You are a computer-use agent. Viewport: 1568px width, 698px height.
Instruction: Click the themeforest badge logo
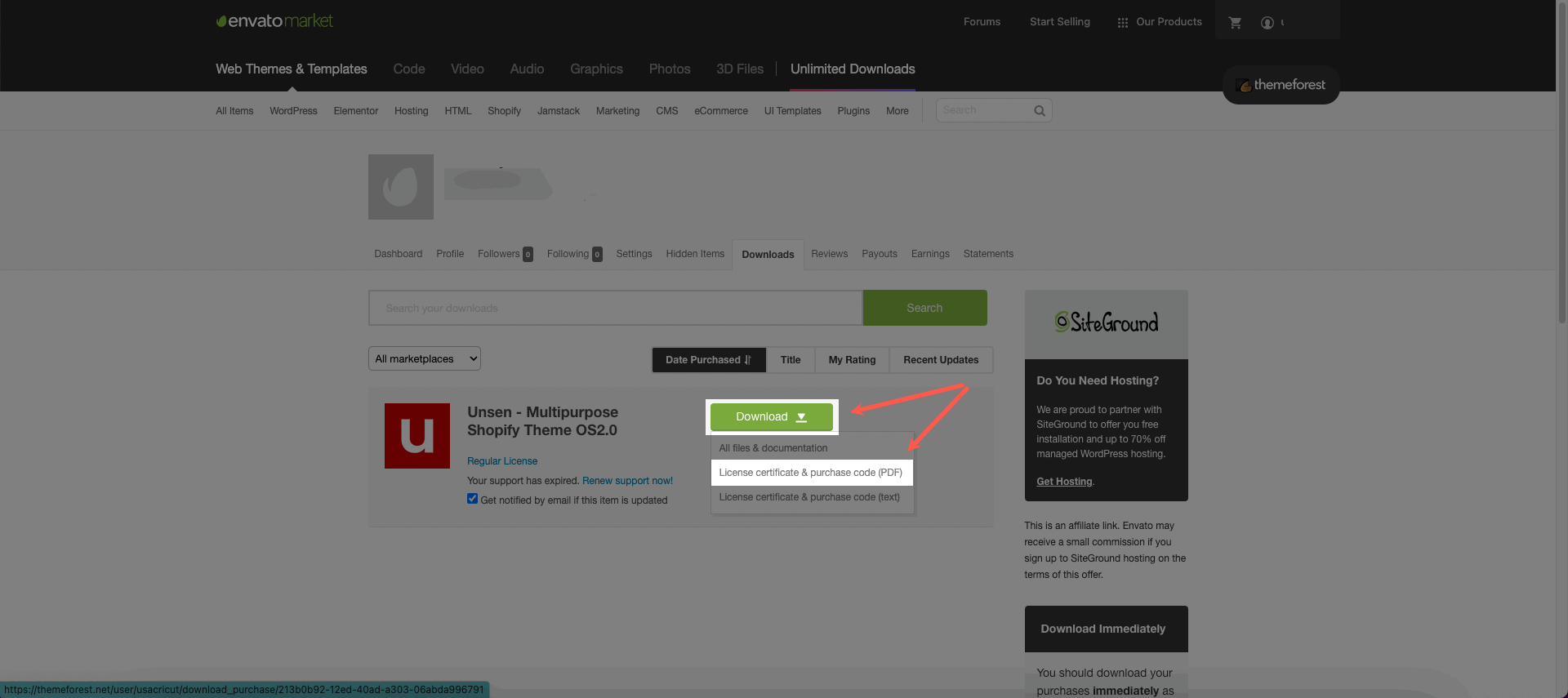pyautogui.click(x=1281, y=85)
